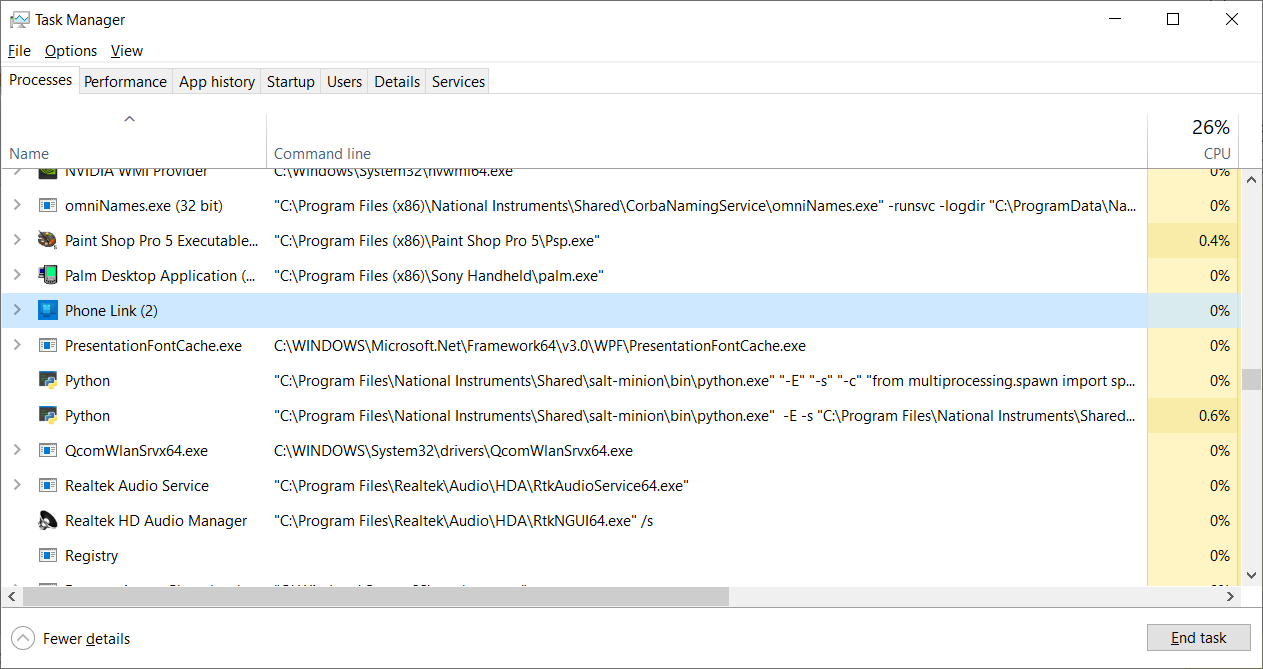Click the Python icon on the 0.6% CPU row
Screen dimensions: 1263x669
[47, 415]
